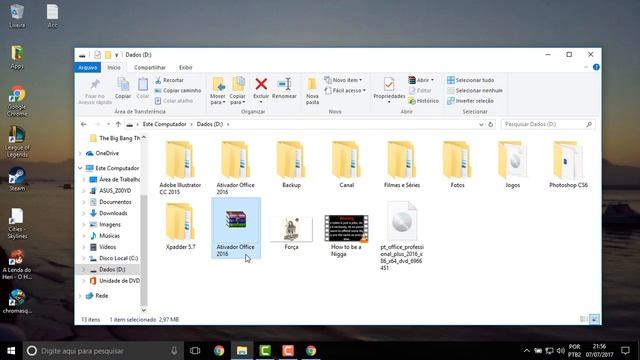The width and height of the screenshot is (640, 360).
Task: Switch to large icons view in the status bar
Action: click(x=595, y=319)
